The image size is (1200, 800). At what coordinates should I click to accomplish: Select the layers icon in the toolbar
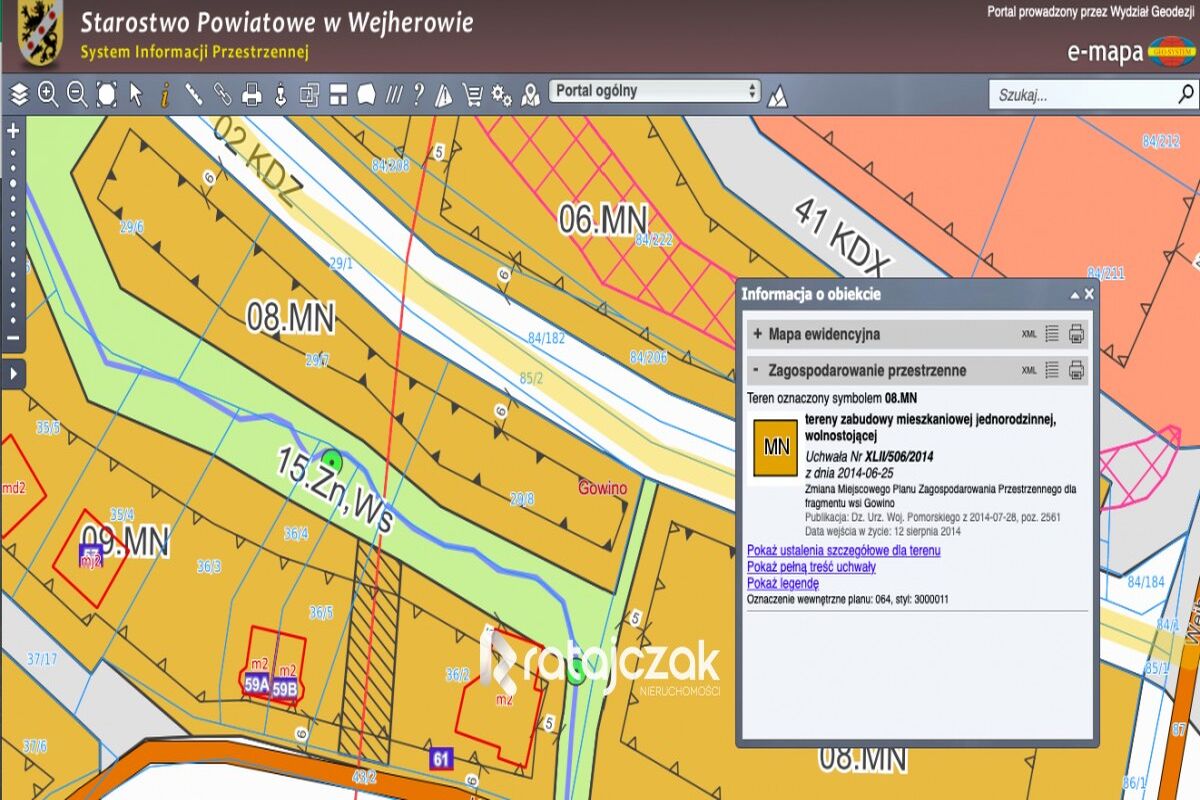(18, 93)
